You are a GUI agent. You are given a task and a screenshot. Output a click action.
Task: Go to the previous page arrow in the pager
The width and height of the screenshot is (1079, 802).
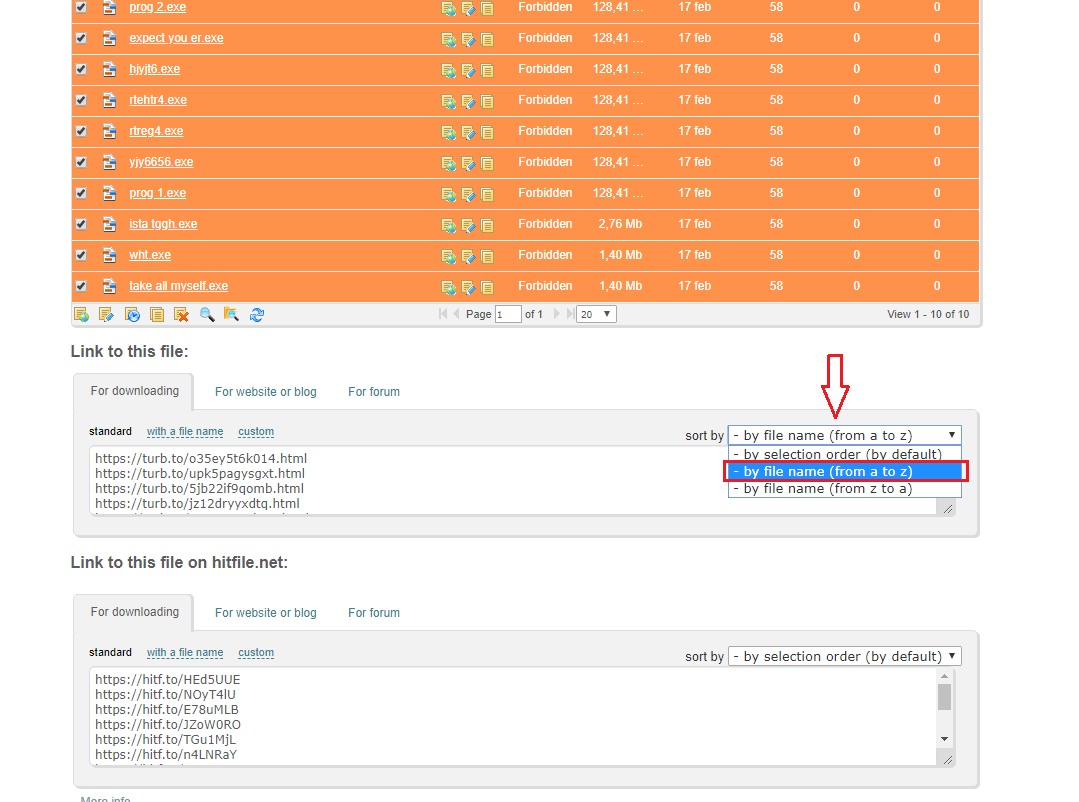[x=456, y=314]
